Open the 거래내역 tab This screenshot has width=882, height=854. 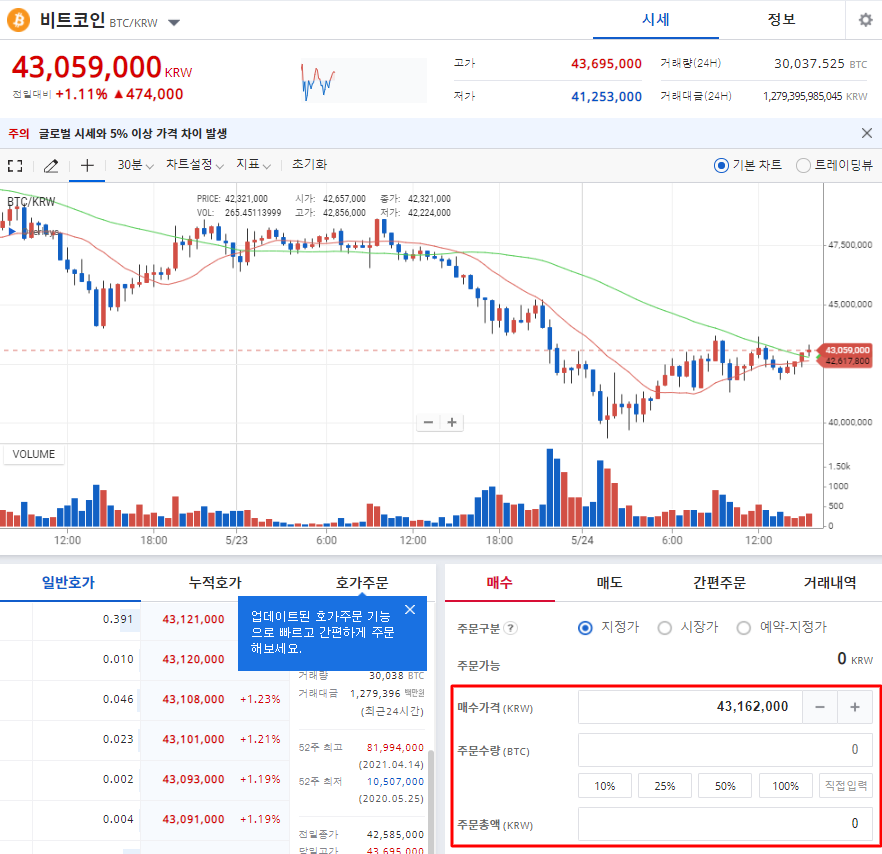[830, 582]
